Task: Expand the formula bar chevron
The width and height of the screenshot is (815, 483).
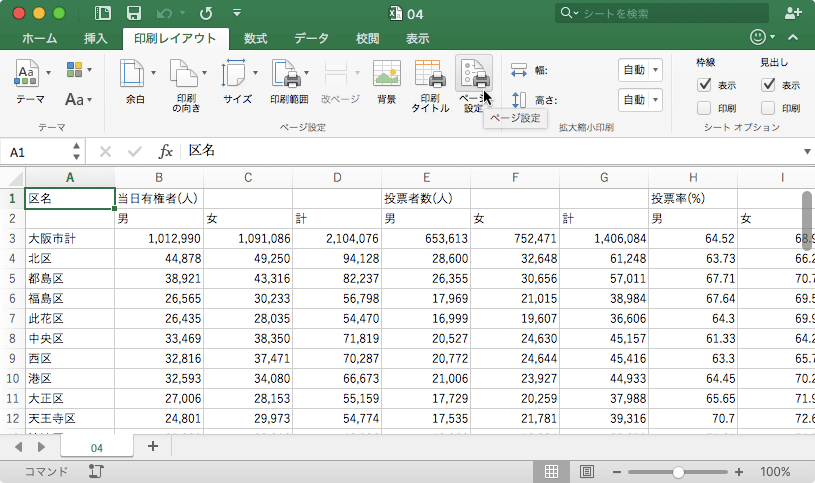Action: point(807,152)
